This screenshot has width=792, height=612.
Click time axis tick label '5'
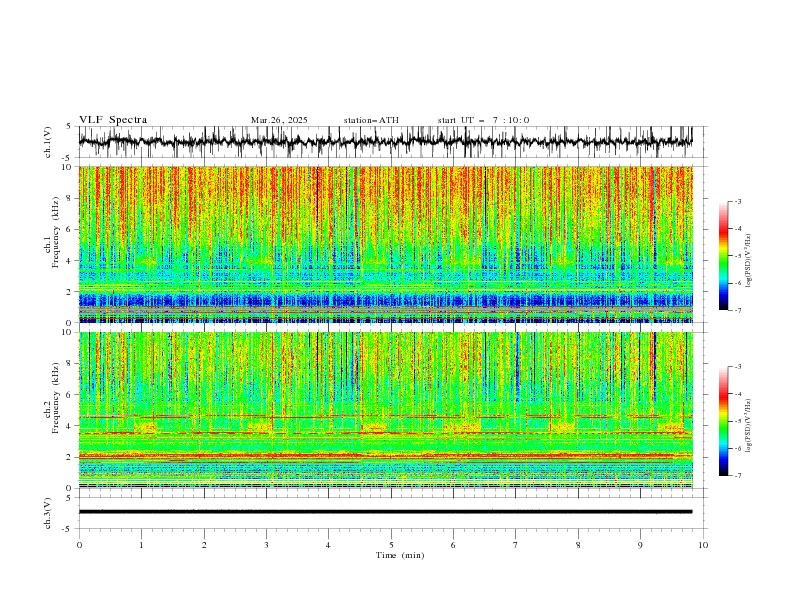click(x=391, y=545)
